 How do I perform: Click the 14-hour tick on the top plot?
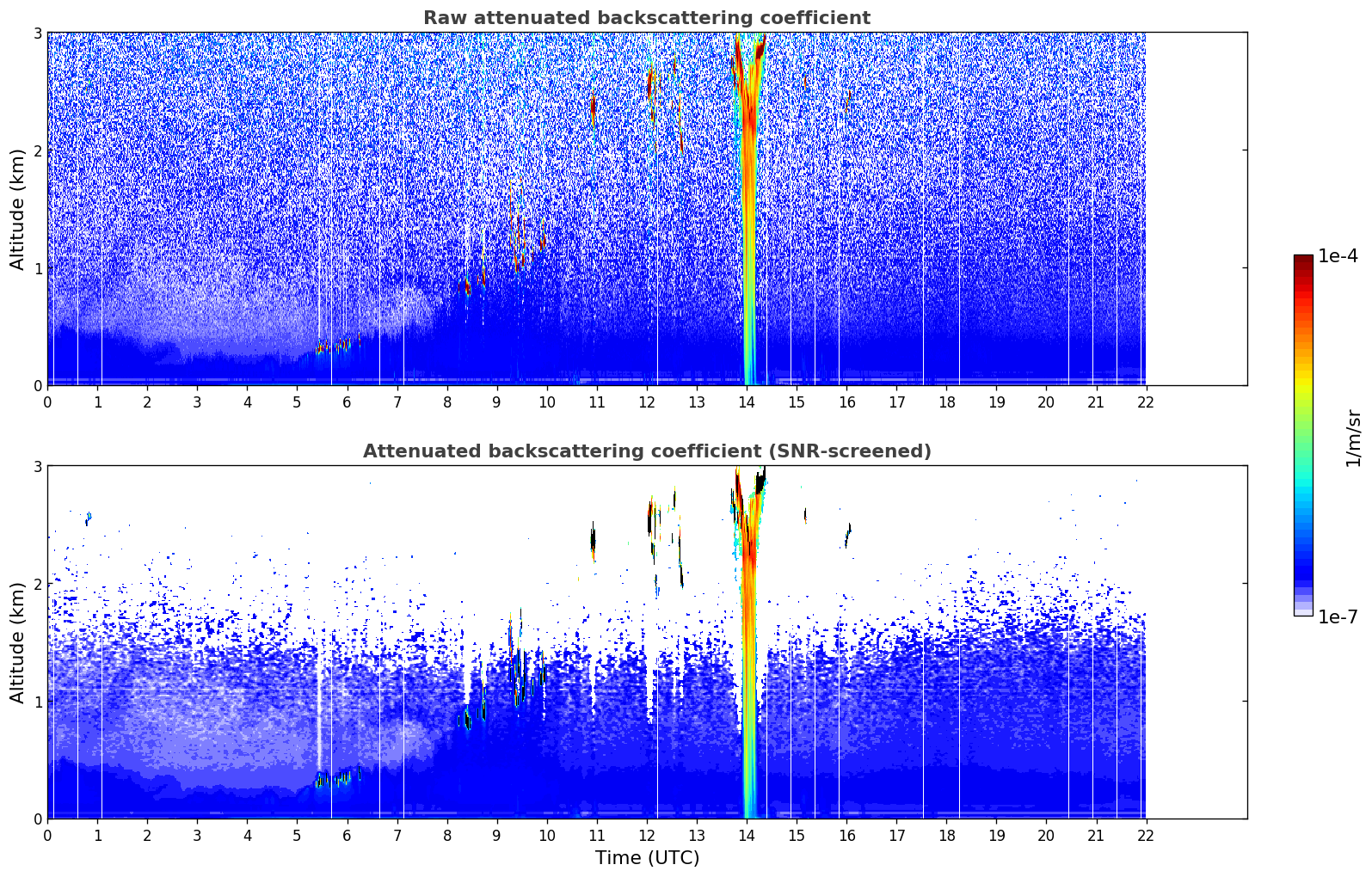[x=747, y=402]
